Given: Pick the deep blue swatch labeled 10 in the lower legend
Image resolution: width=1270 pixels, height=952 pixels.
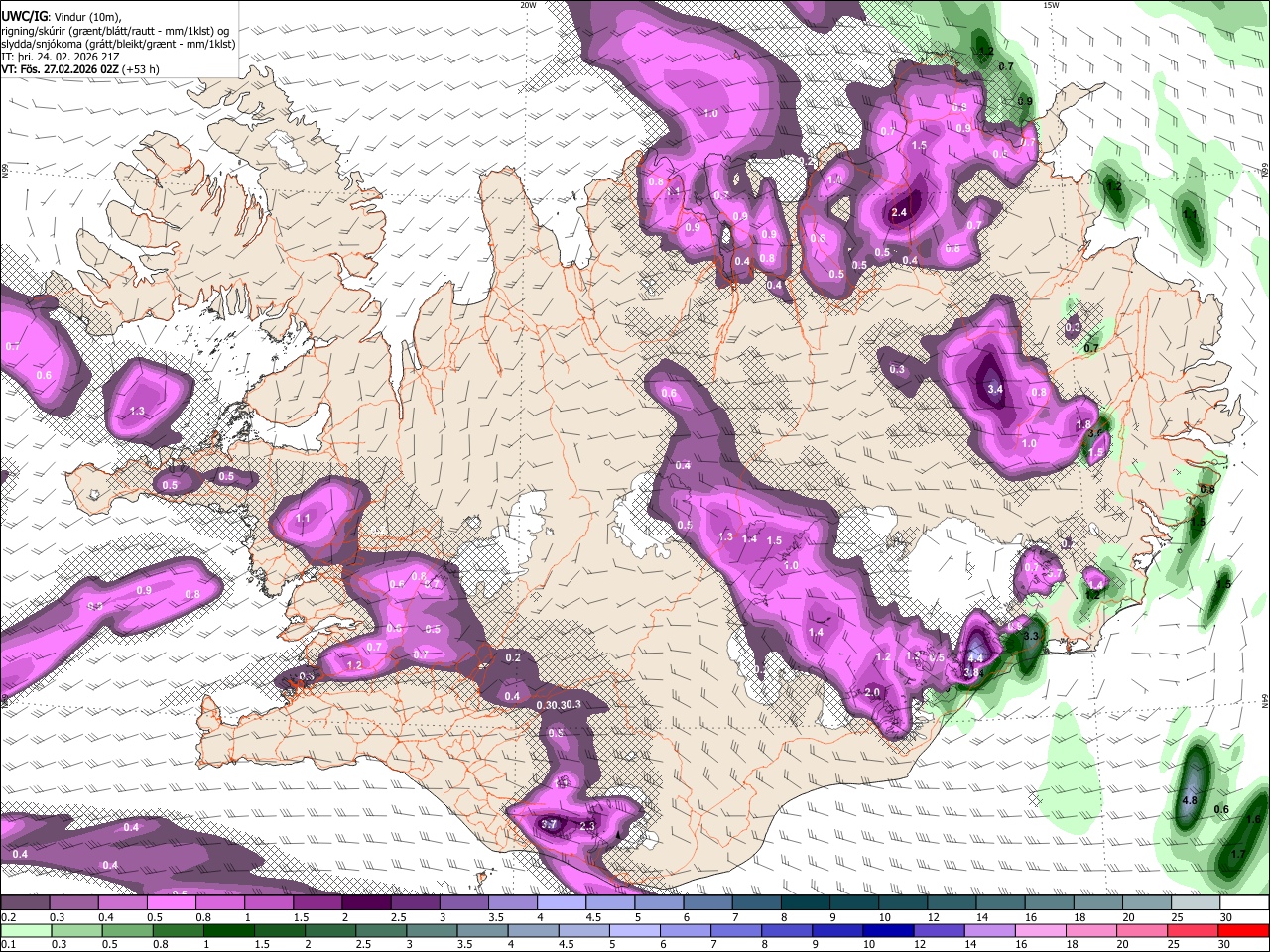Looking at the screenshot, I should [888, 930].
